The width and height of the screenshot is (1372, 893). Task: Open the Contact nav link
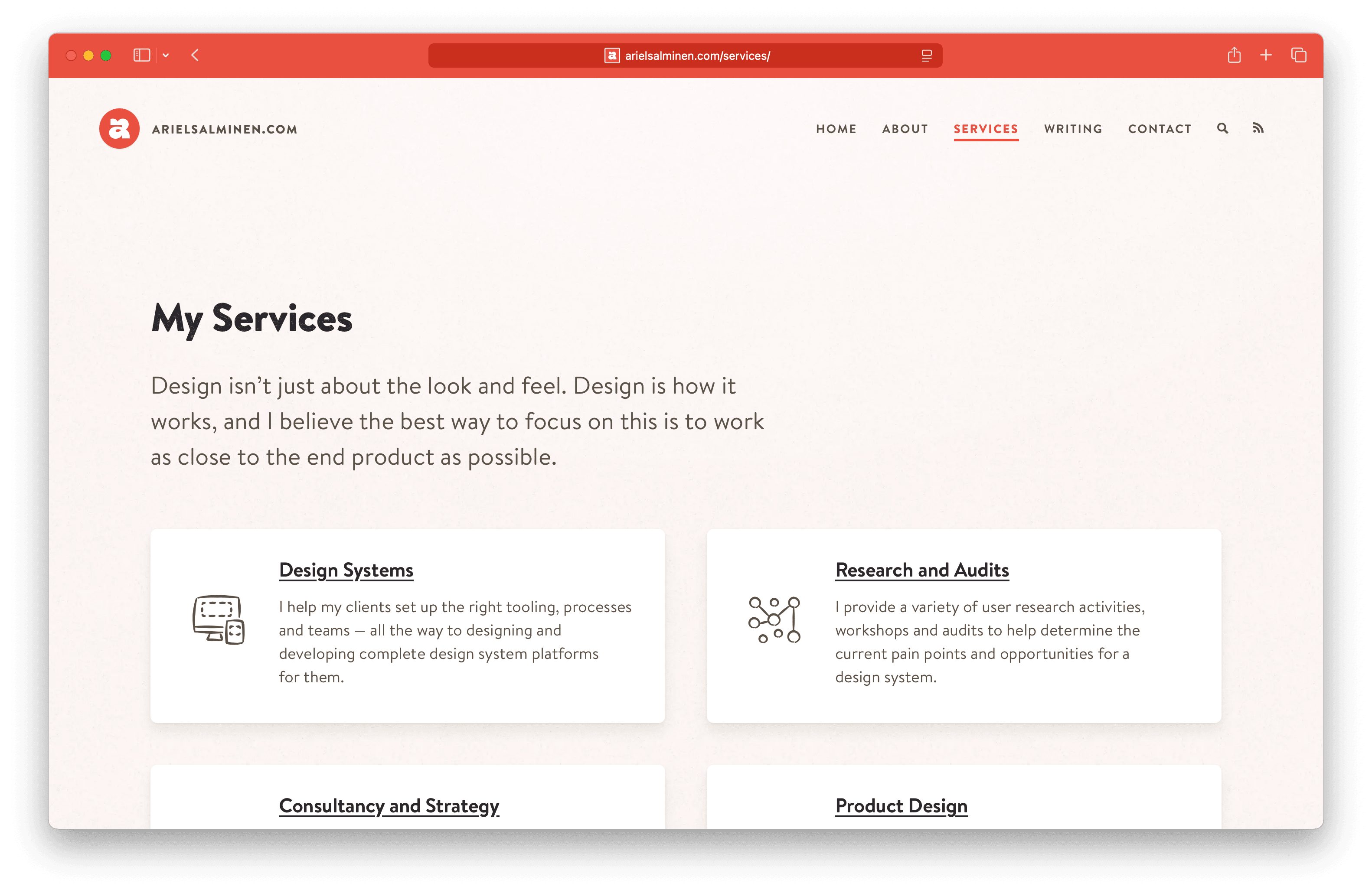(x=1159, y=129)
